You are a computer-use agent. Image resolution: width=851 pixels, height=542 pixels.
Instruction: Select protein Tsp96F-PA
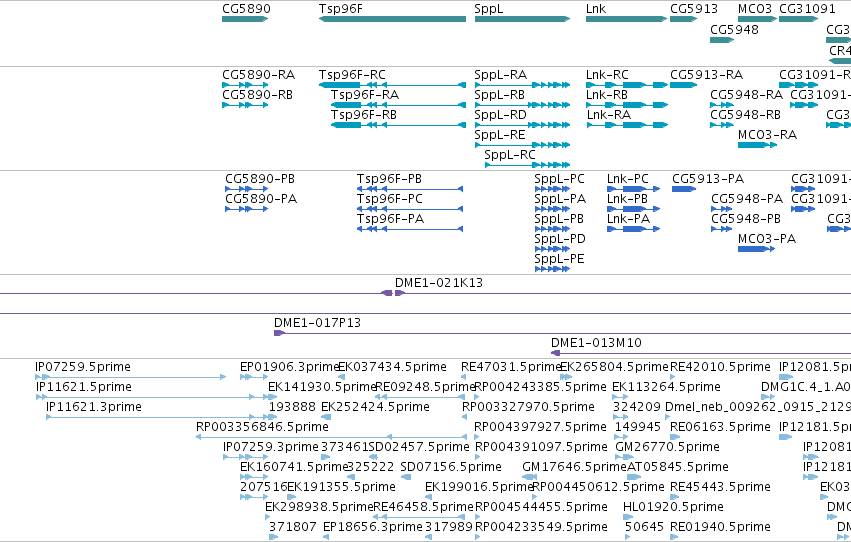point(410,229)
